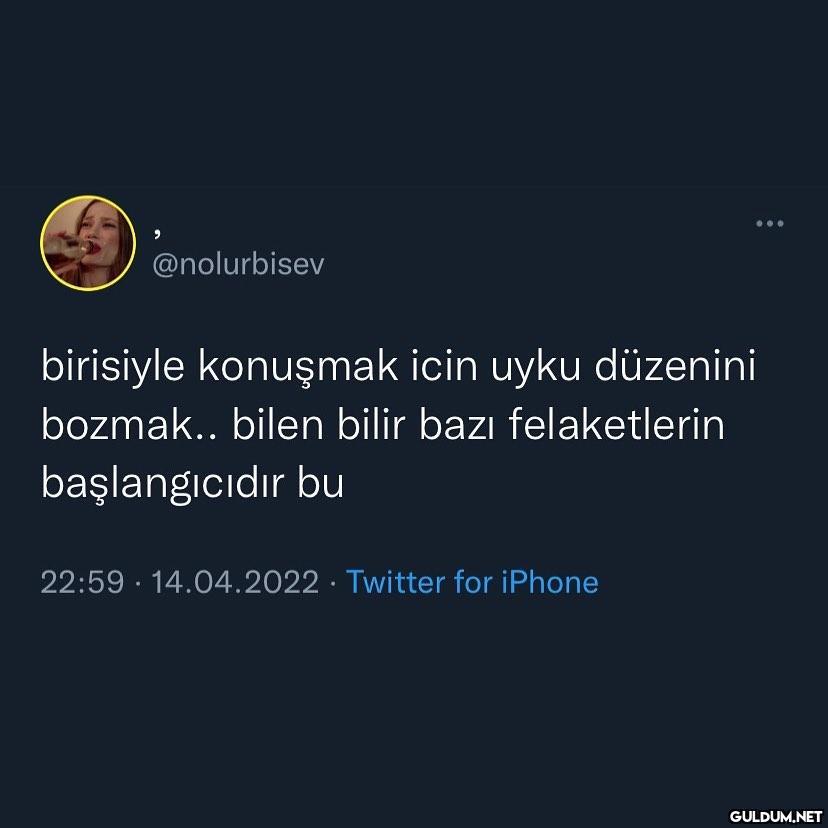Click the word "uyku" in the tweet

[x=535, y=369]
